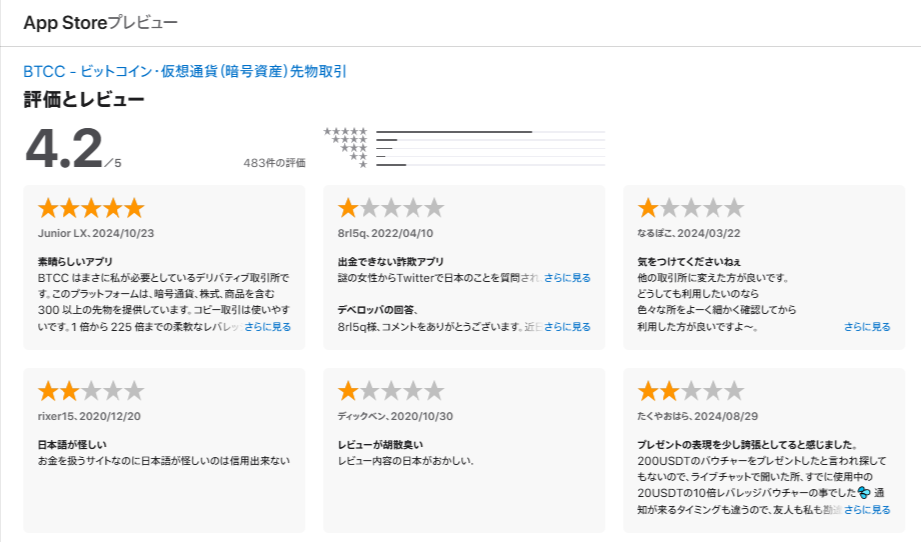This screenshot has width=921, height=542.
Task: Click review title レビューが胡散臭い
Action: click(x=380, y=445)
